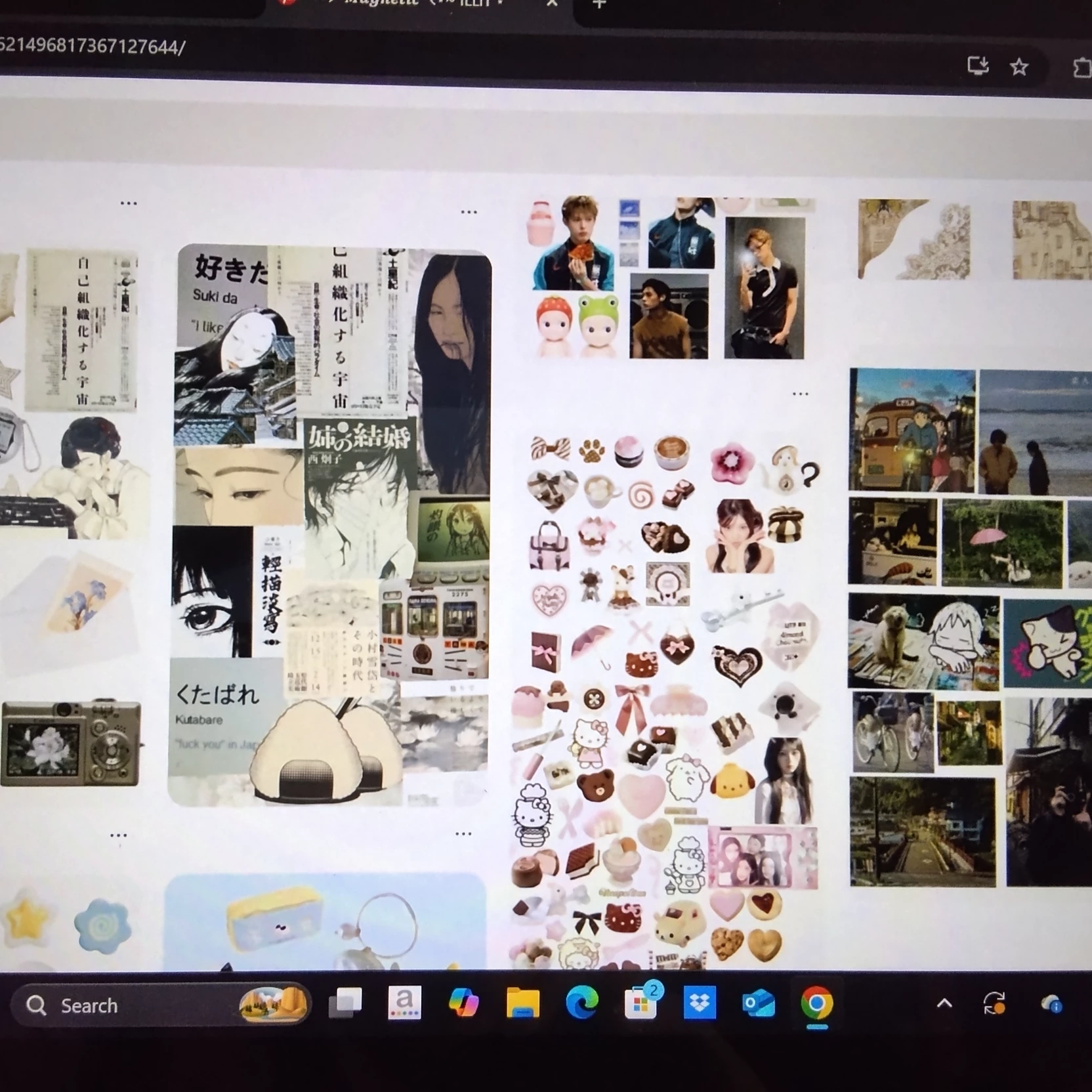1092x1092 pixels.
Task: Open Task View from the taskbar
Action: (x=345, y=1003)
